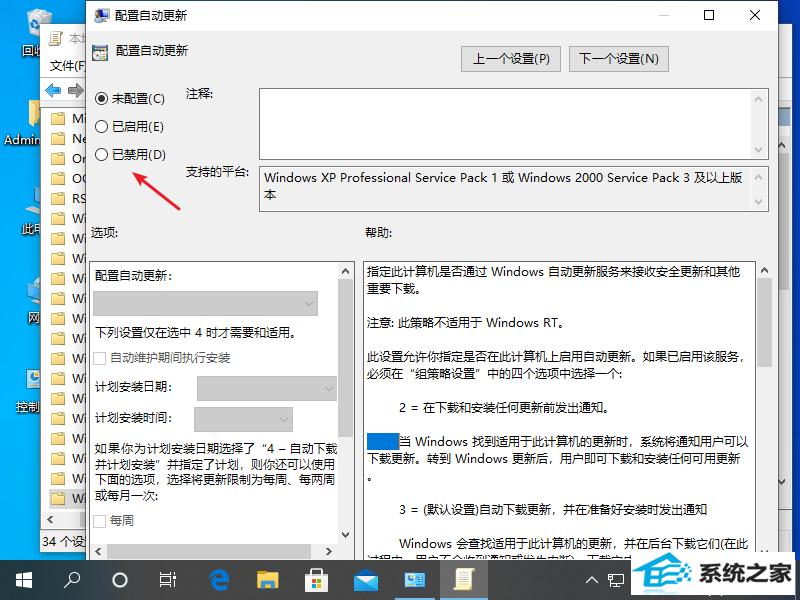Click background tree horizontal scroll left arrow
The height and width of the screenshot is (600, 800).
tap(50, 520)
